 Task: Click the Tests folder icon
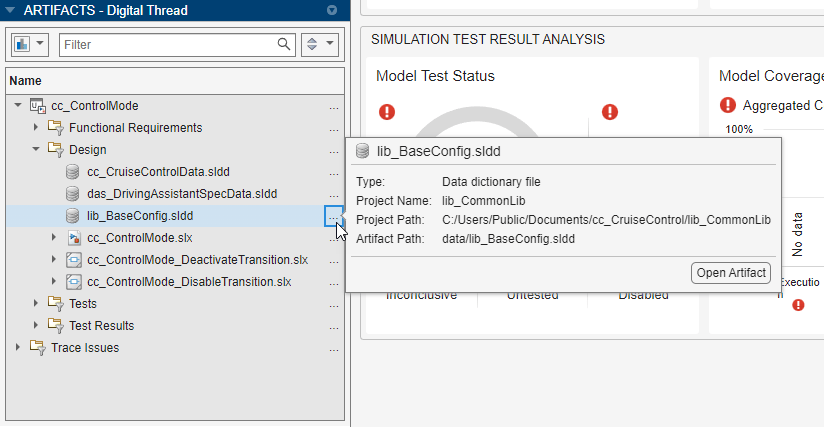pyautogui.click(x=55, y=304)
